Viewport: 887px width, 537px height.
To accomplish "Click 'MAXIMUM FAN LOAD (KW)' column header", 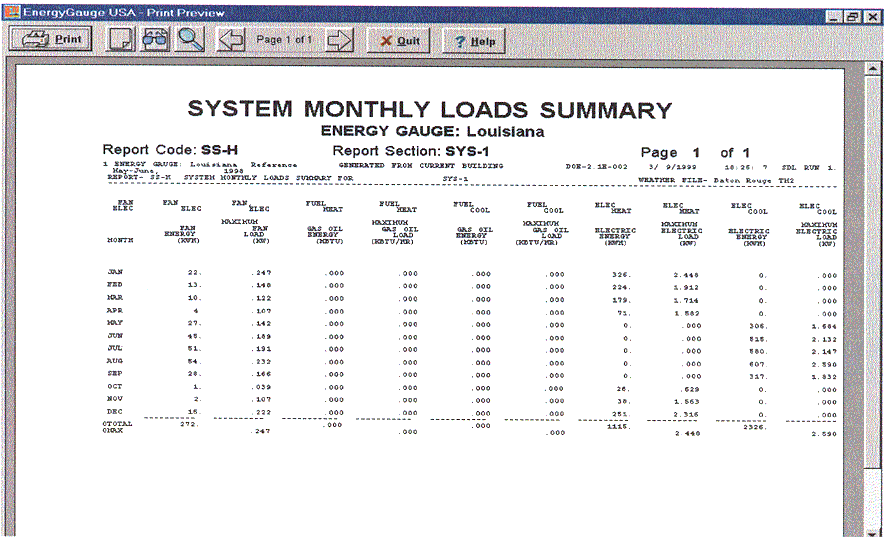I will [245, 231].
